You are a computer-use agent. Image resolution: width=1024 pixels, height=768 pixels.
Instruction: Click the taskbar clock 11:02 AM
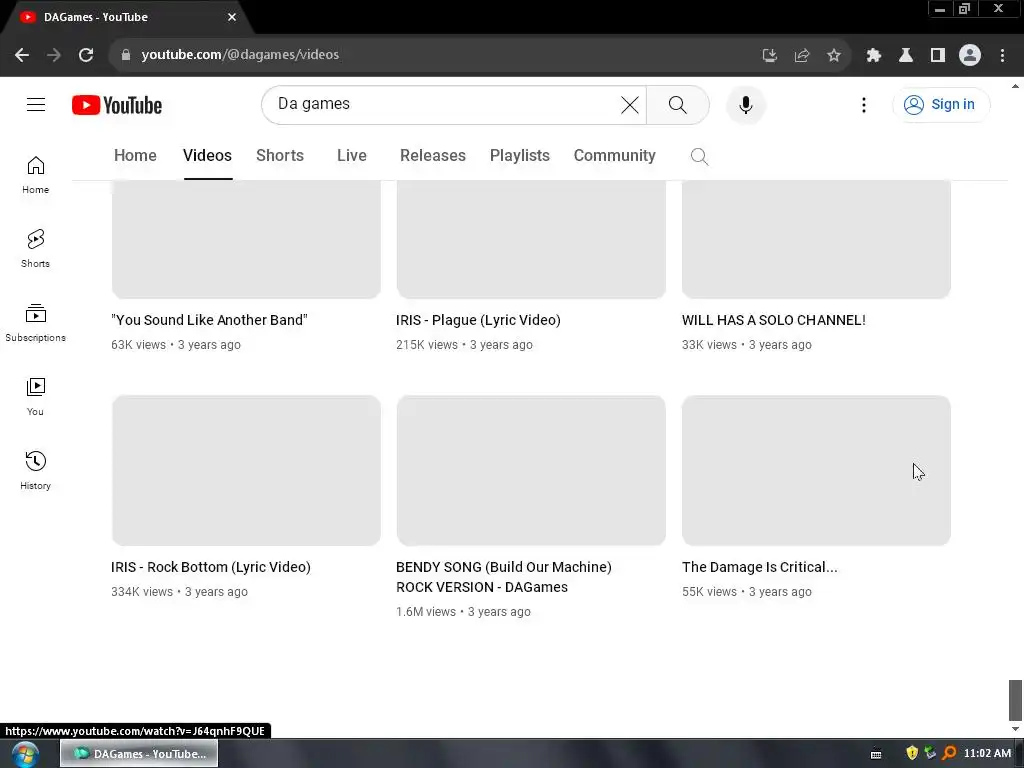(987, 753)
